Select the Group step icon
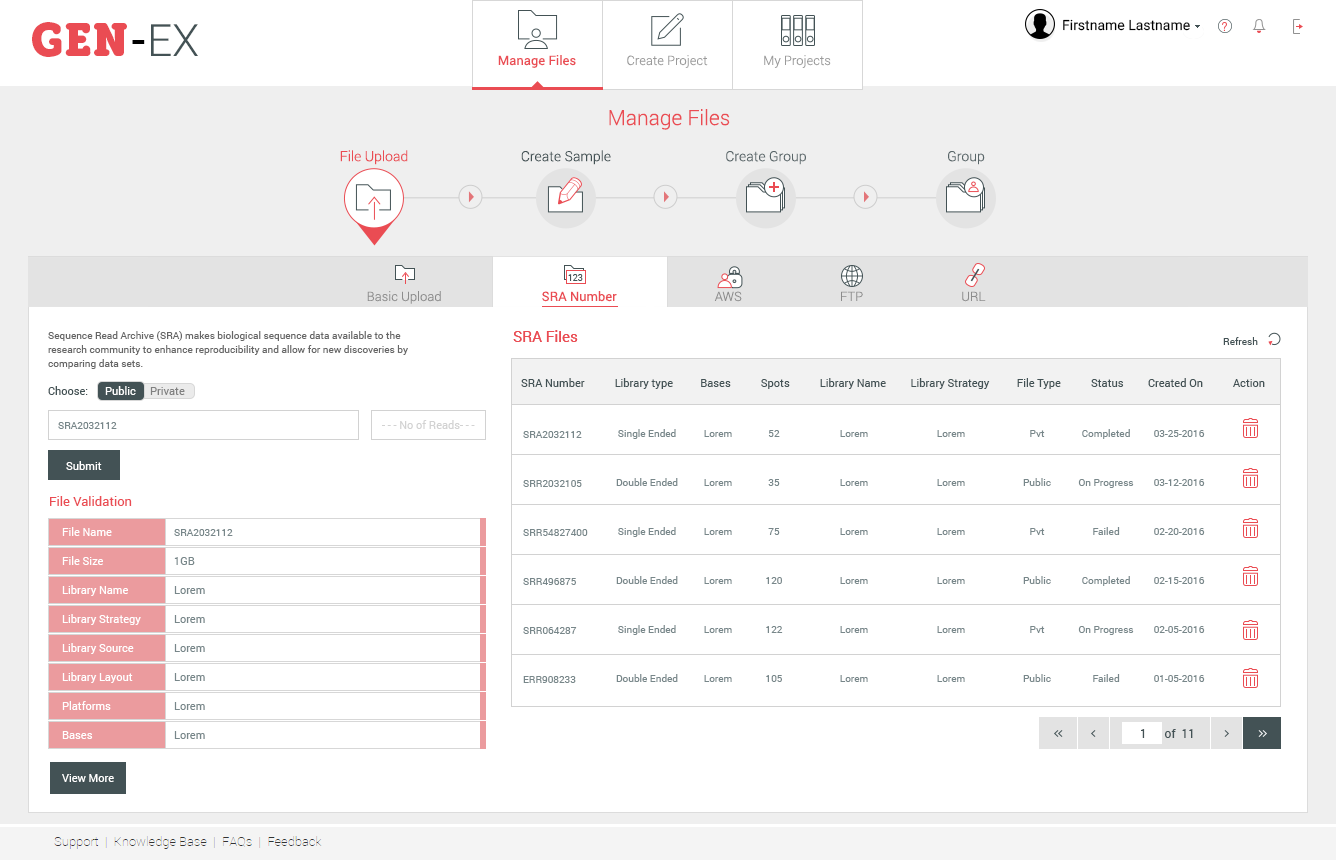 point(965,197)
